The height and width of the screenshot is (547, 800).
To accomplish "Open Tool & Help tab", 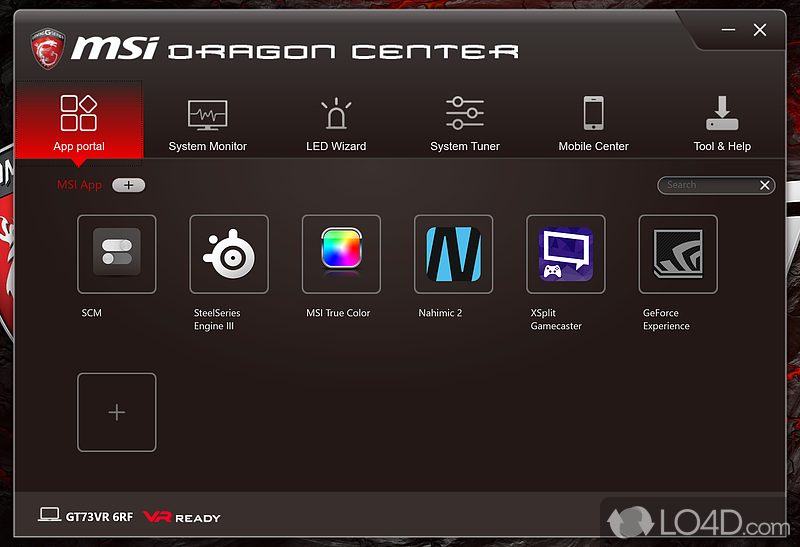I will click(x=722, y=125).
